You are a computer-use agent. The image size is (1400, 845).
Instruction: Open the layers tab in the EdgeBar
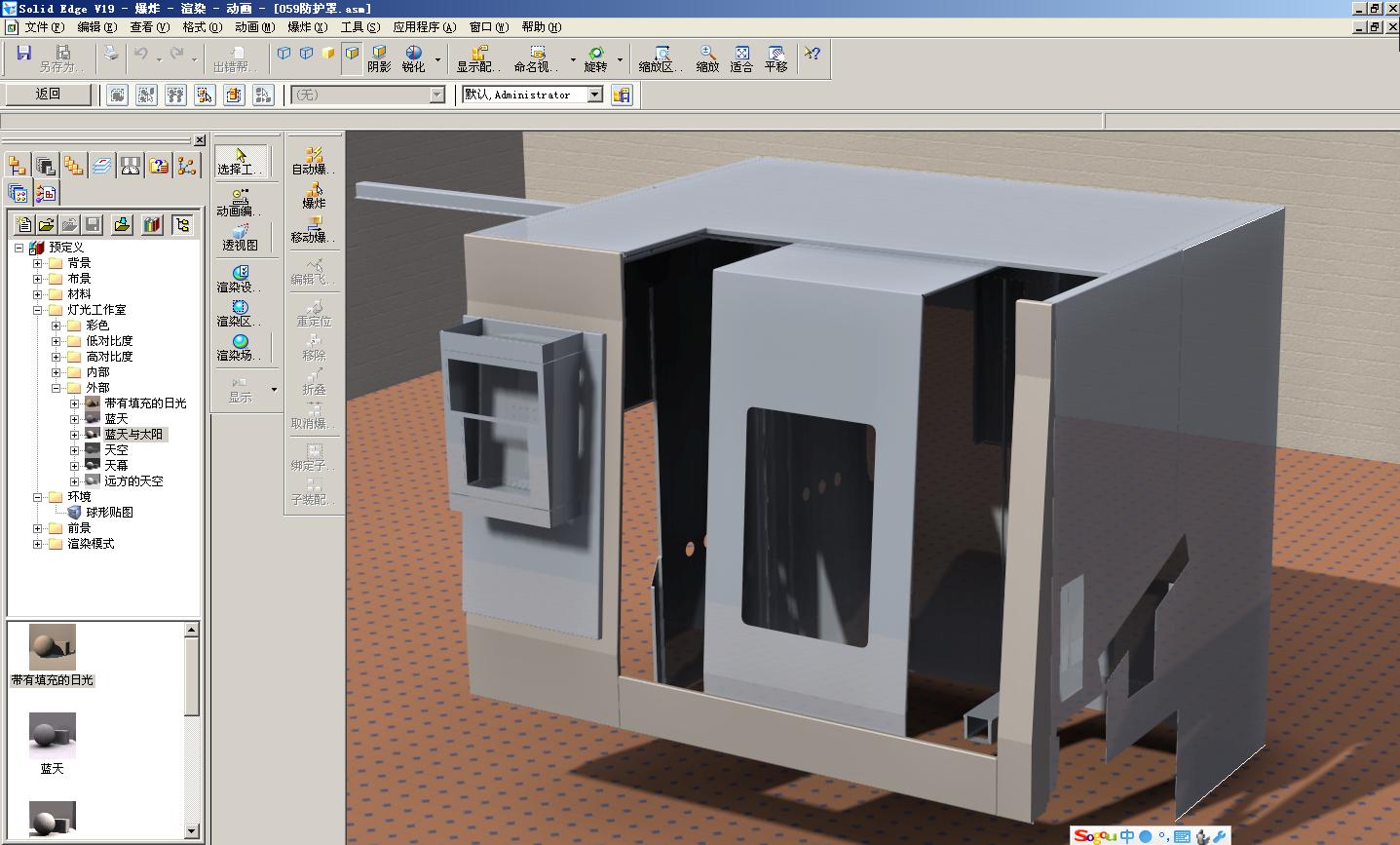[102, 166]
